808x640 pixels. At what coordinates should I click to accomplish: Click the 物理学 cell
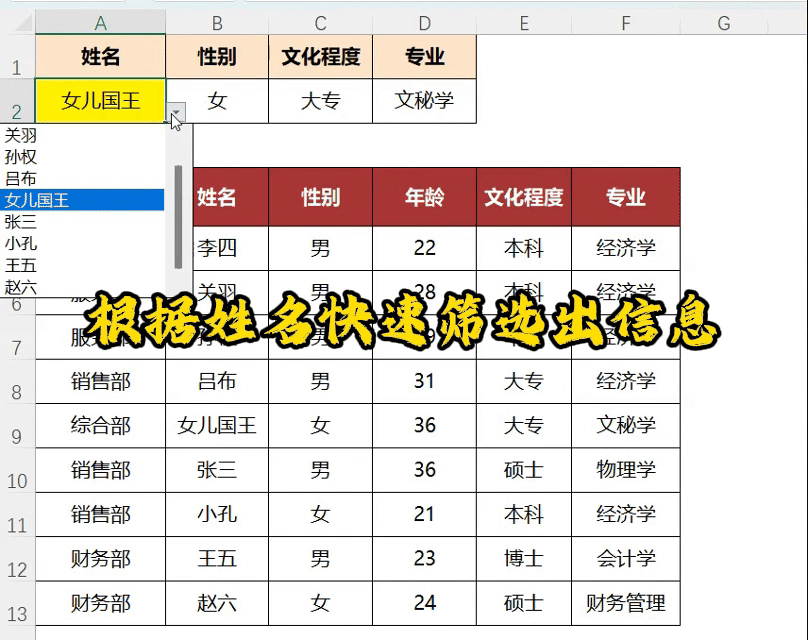pyautogui.click(x=626, y=470)
